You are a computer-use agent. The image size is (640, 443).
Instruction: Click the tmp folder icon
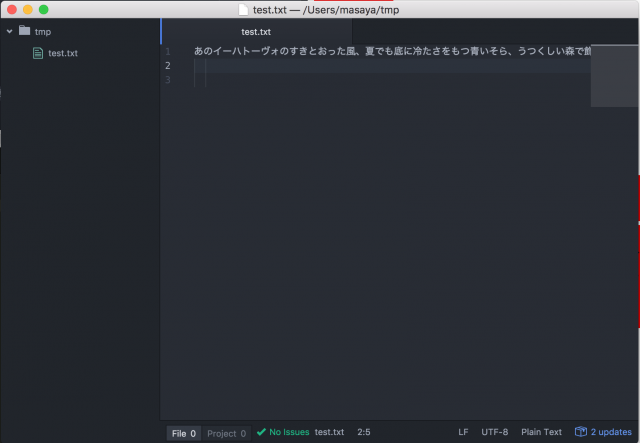click(x=24, y=31)
